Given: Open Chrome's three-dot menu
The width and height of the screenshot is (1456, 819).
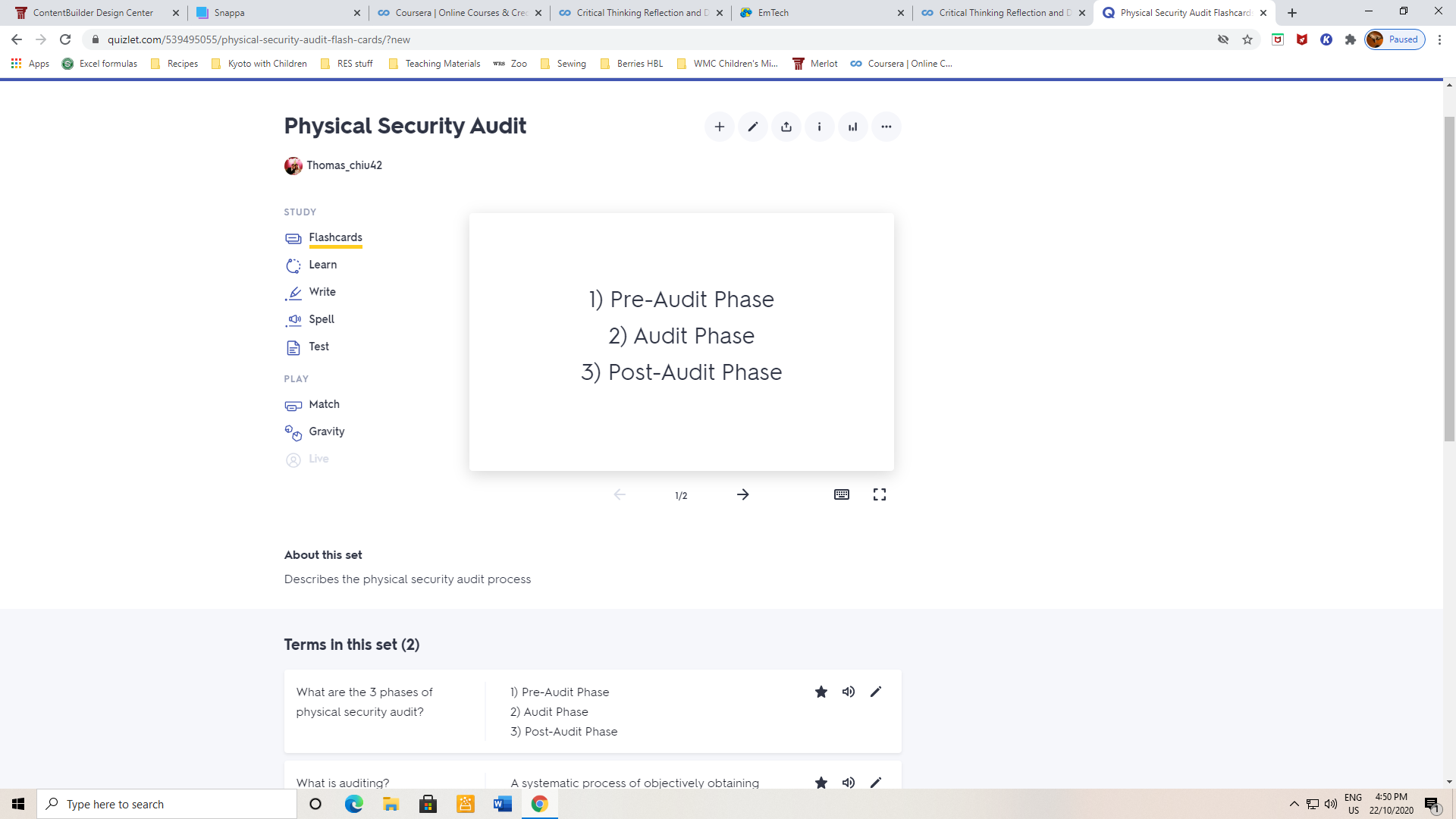Looking at the screenshot, I should click(x=1439, y=39).
